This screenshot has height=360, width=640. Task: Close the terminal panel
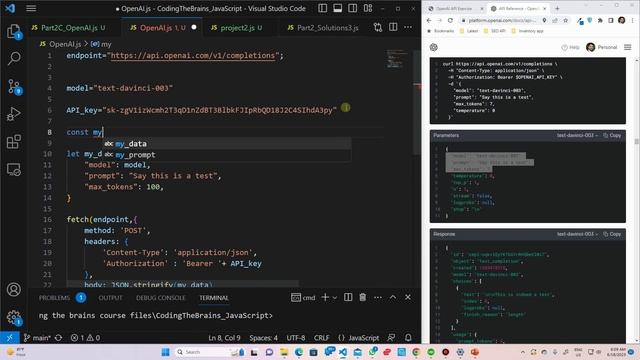[408, 297]
